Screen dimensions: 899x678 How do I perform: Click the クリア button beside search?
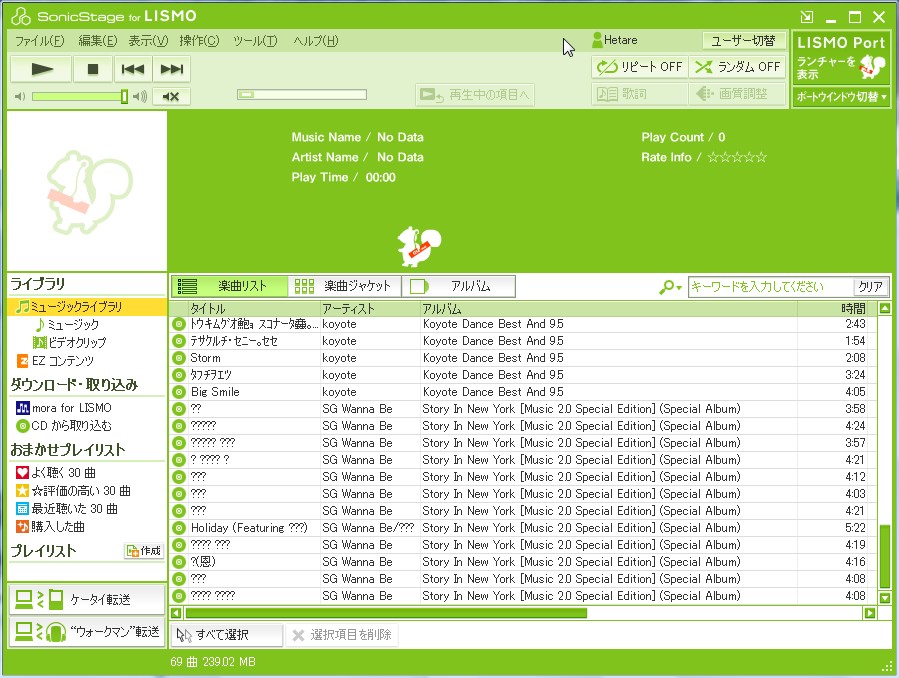coord(870,287)
